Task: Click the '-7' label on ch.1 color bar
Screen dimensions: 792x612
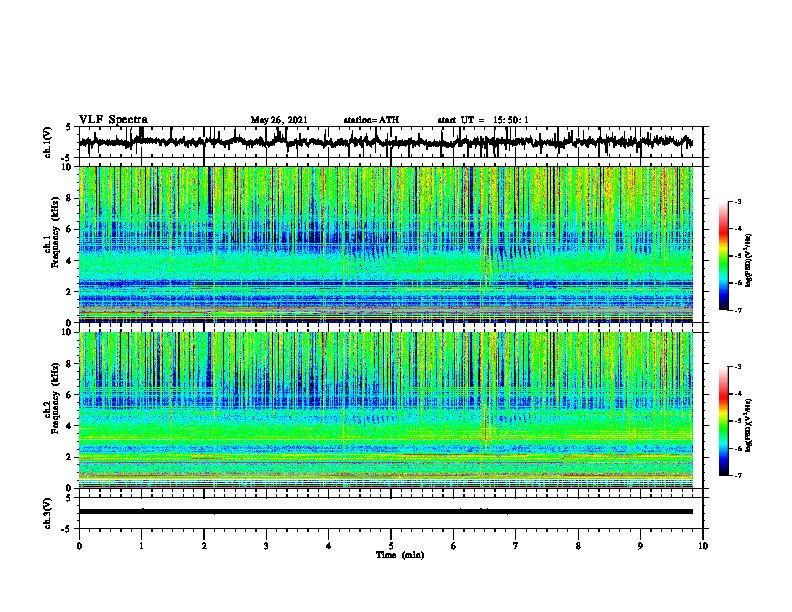Action: click(x=738, y=310)
